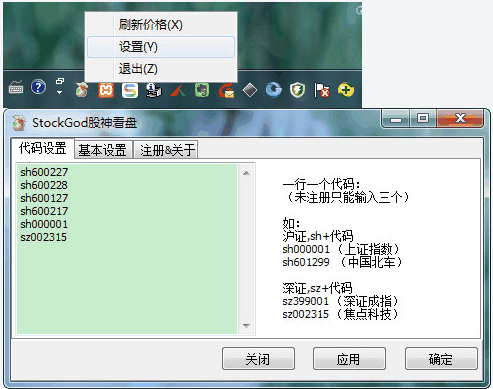Click the keyboard icon in the taskbar

pyautogui.click(x=16, y=87)
